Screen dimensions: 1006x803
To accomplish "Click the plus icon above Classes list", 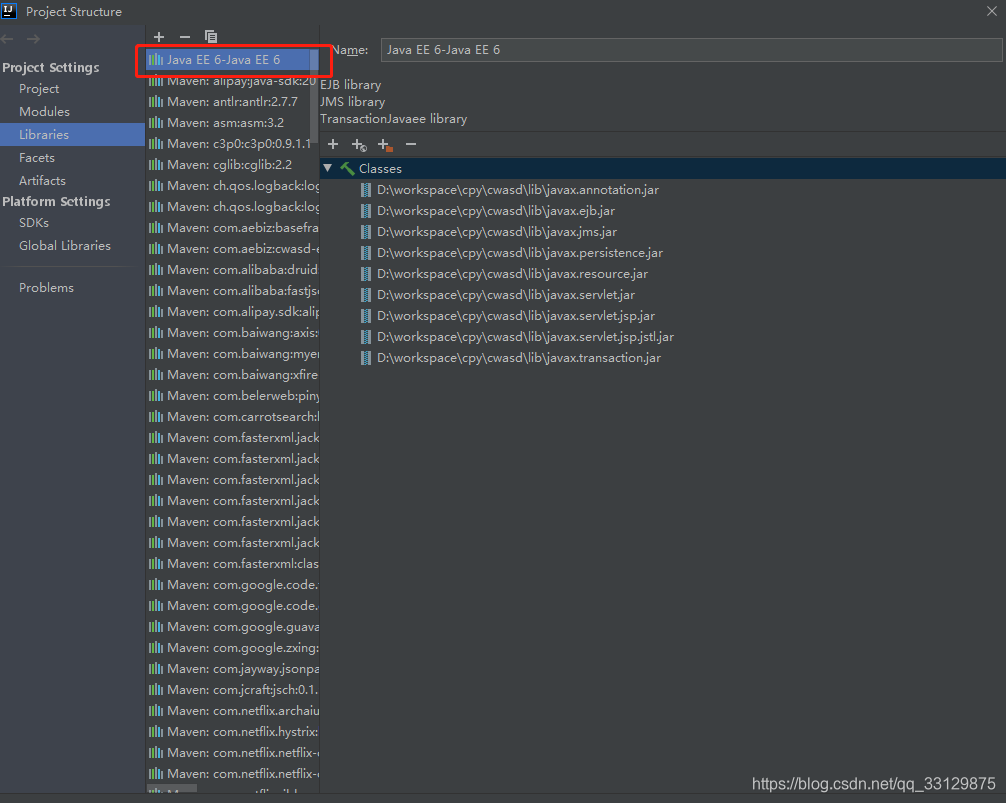I will click(333, 144).
